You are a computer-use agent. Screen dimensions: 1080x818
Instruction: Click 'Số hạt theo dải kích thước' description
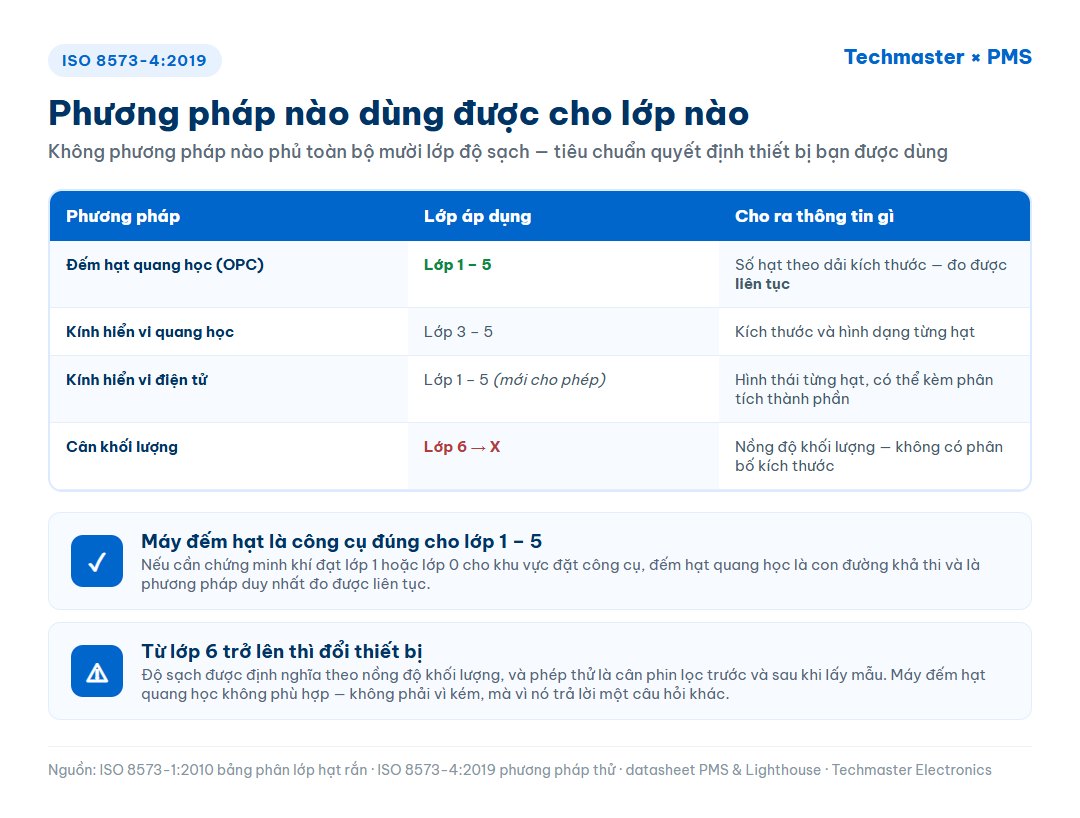tap(871, 274)
